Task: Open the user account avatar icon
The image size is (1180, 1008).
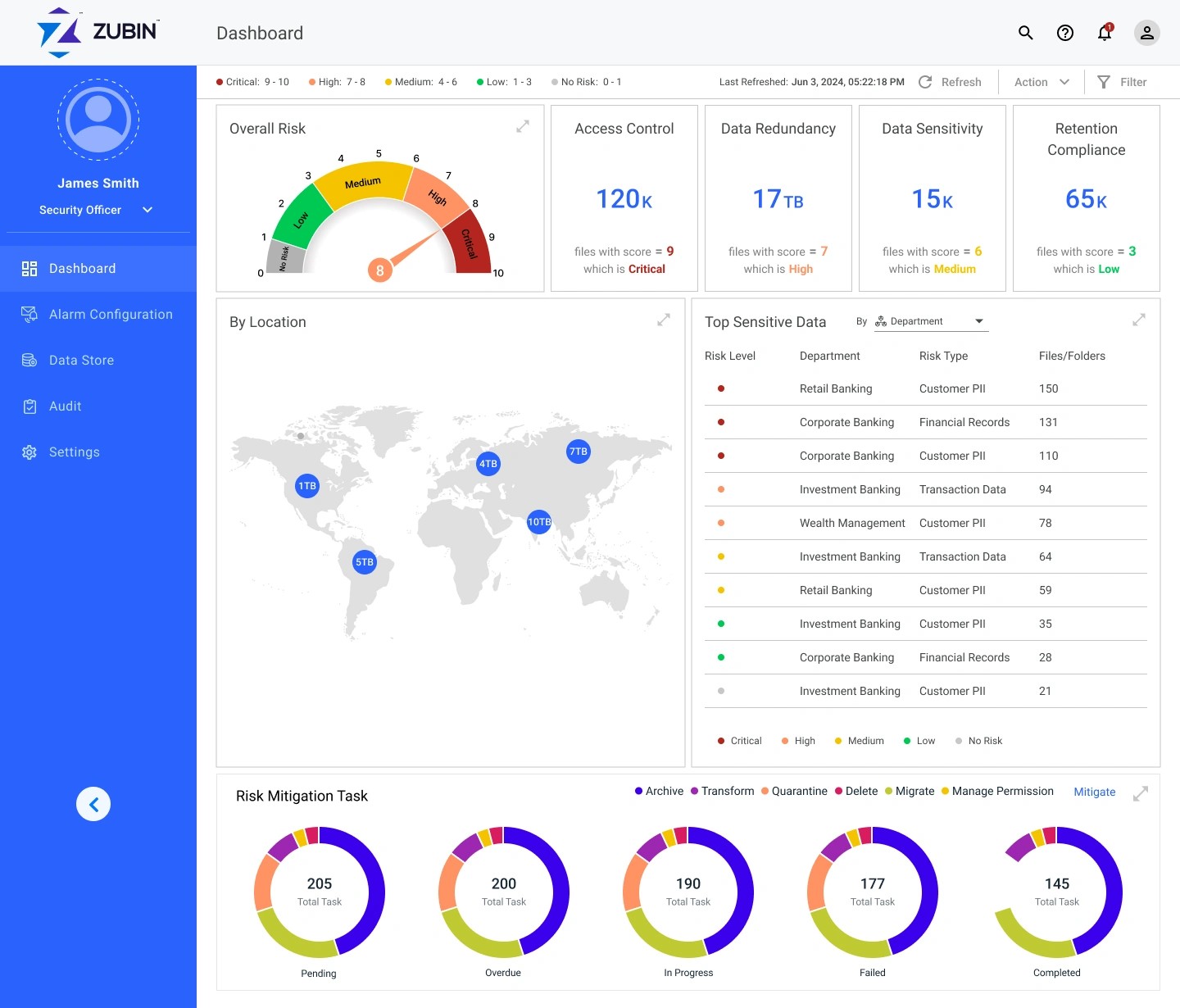Action: (1147, 33)
